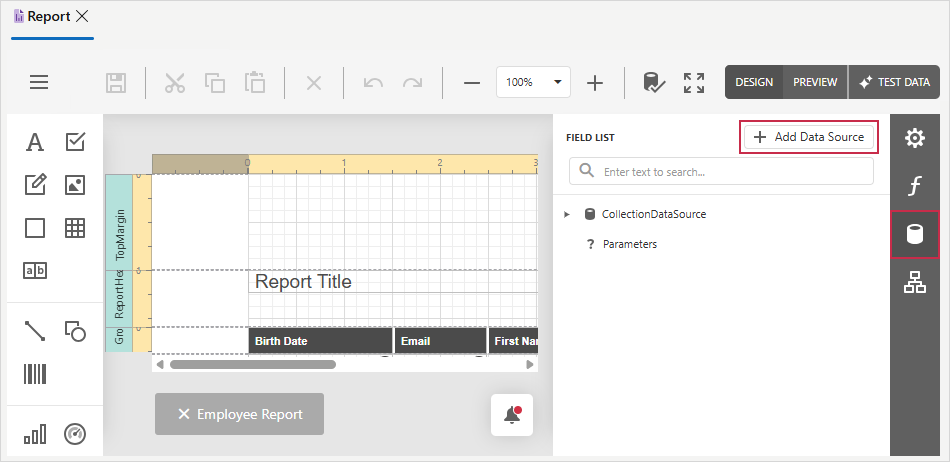This screenshot has width=950, height=462.
Task: Open the notifications bell
Action: coord(512,415)
